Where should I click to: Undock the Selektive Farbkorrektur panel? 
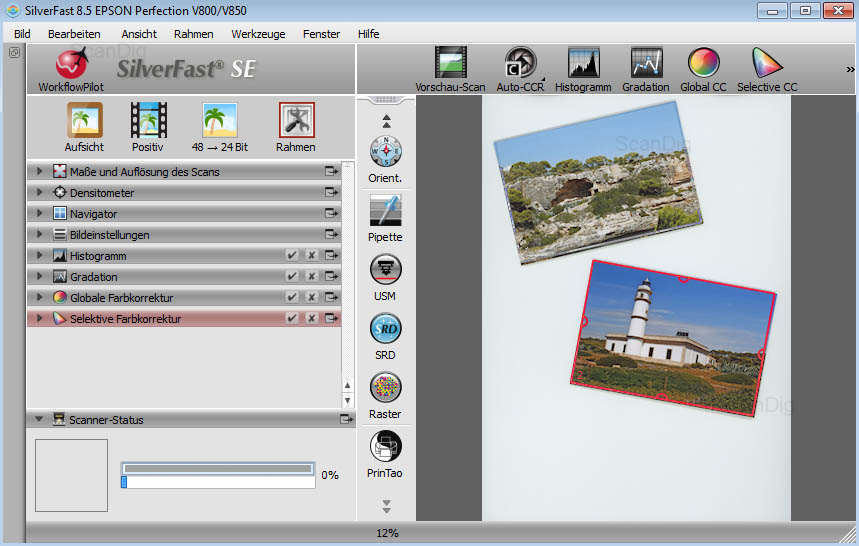[331, 318]
